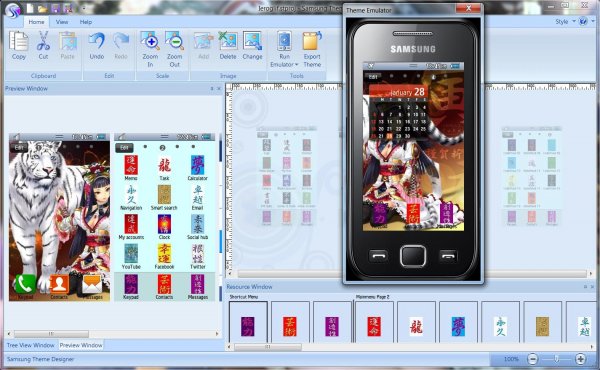This screenshot has width=600, height=370.
Task: Select gold resource thumbnail in Resource Window
Action: [x=543, y=322]
